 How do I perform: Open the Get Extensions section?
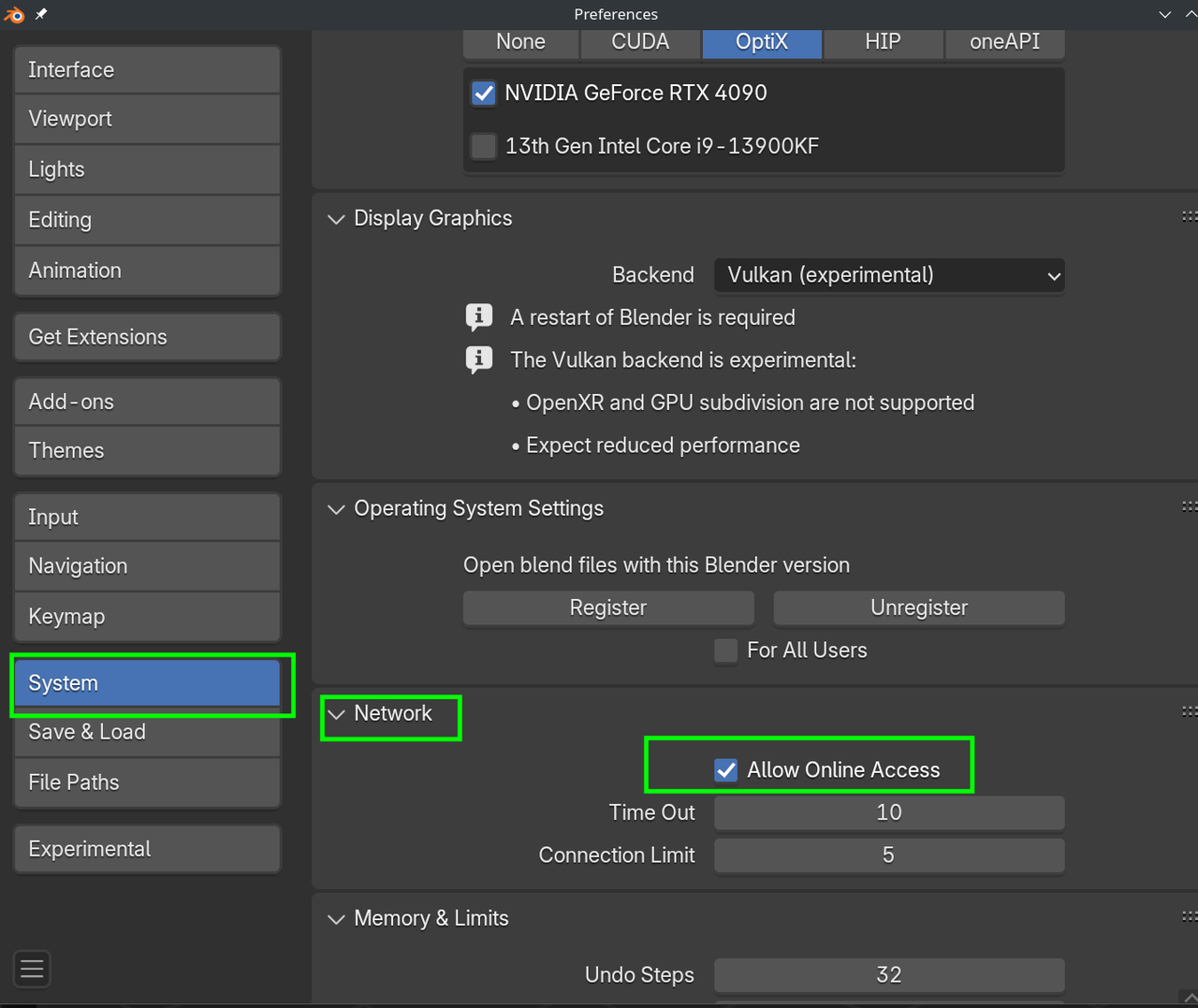click(147, 337)
